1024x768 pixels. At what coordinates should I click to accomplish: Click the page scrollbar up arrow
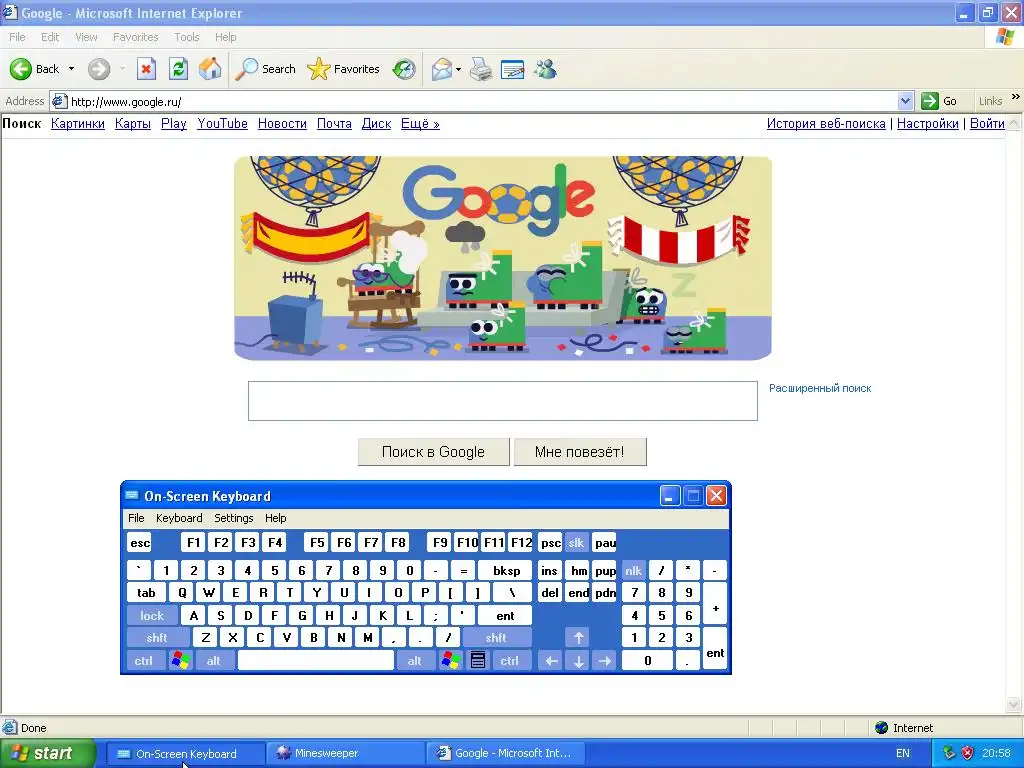(x=1014, y=122)
